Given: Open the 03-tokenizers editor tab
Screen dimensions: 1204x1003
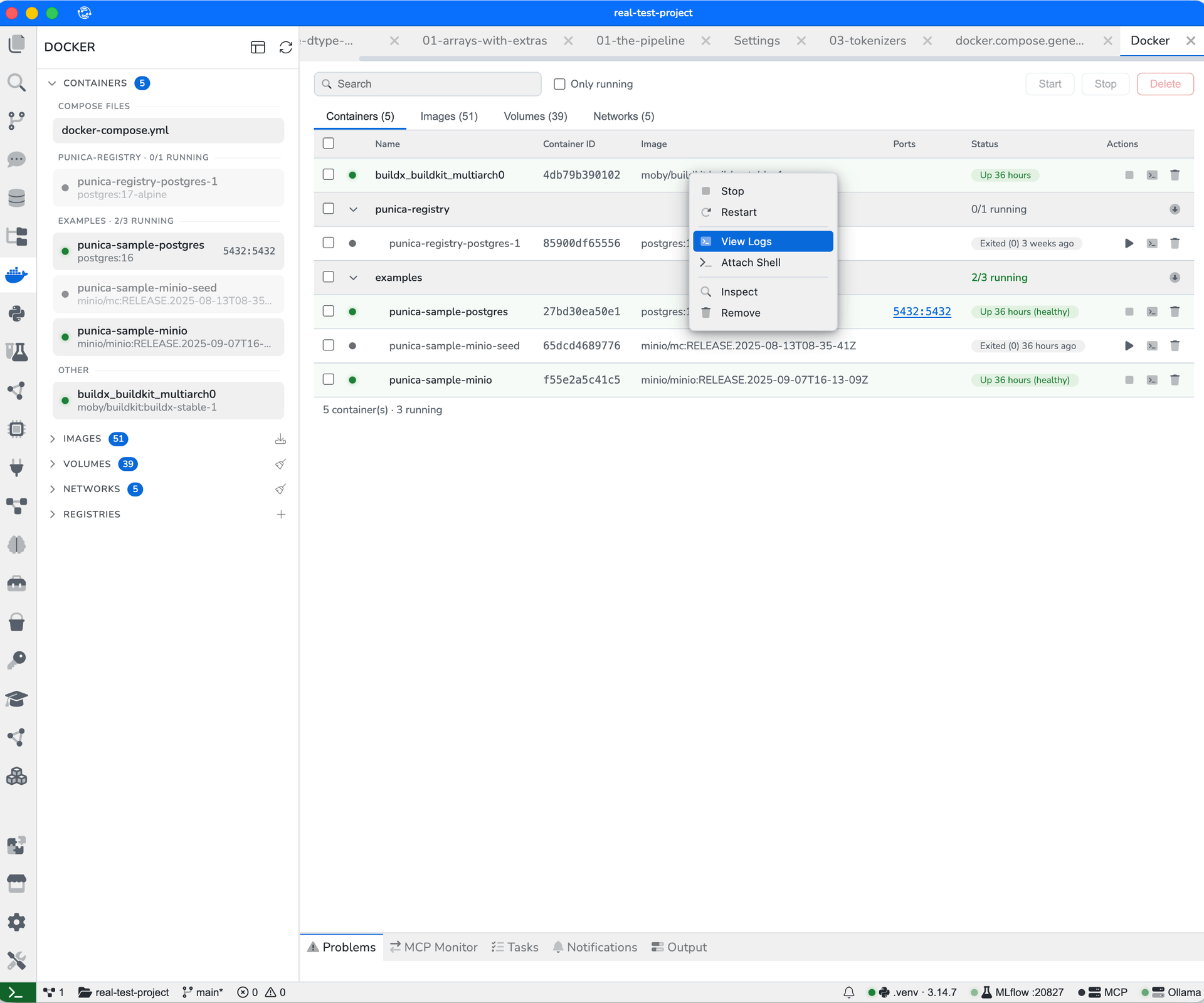Looking at the screenshot, I should tap(867, 41).
